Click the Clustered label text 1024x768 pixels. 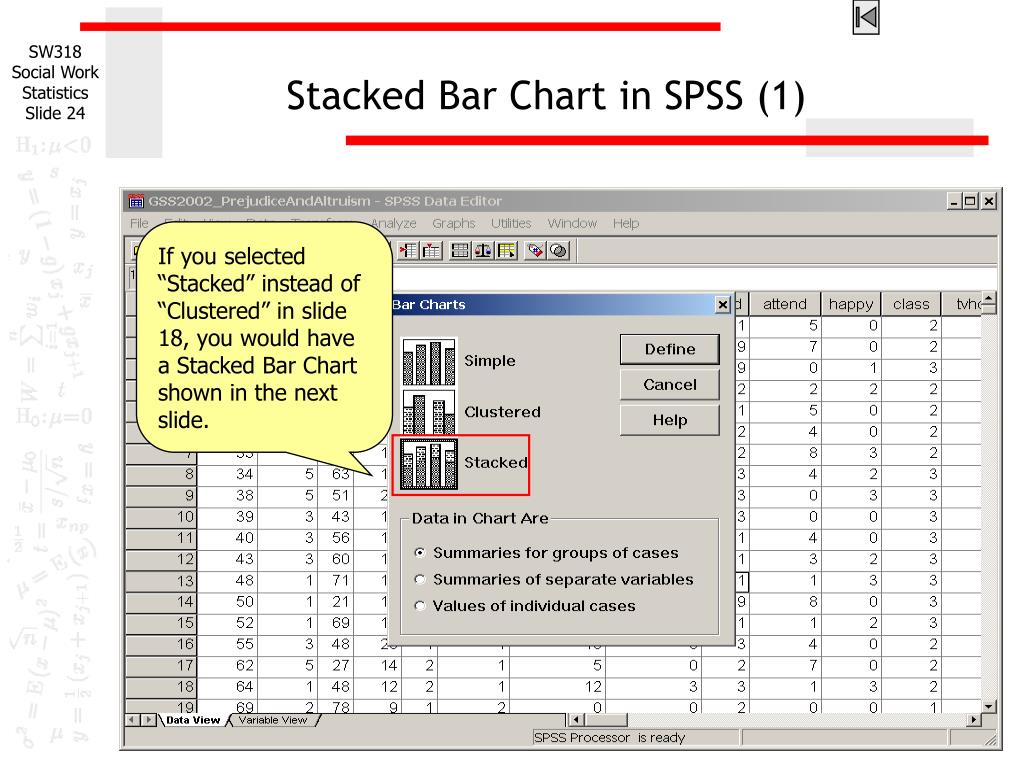502,412
